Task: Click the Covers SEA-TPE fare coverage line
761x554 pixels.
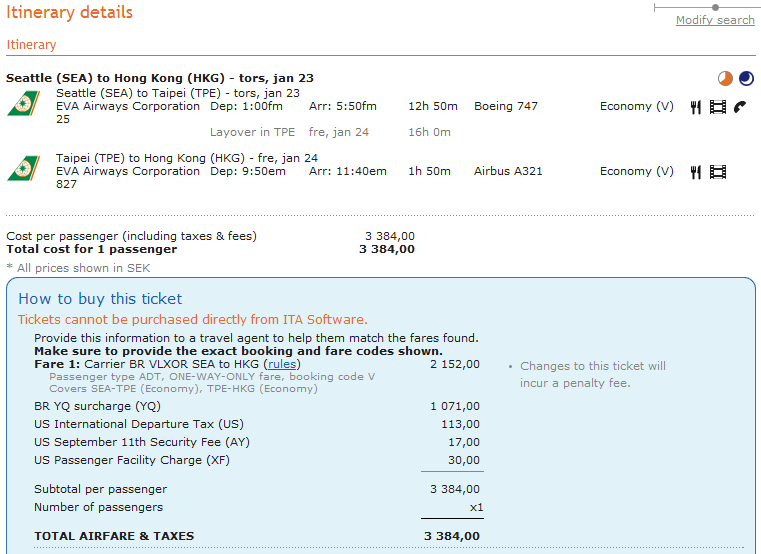Action: [x=183, y=389]
